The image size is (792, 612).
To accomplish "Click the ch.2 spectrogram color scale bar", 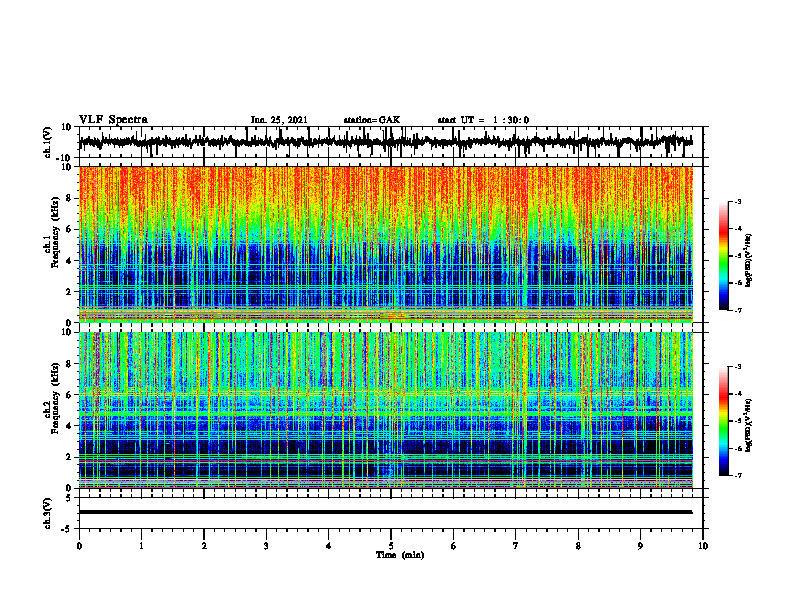I will [x=723, y=421].
